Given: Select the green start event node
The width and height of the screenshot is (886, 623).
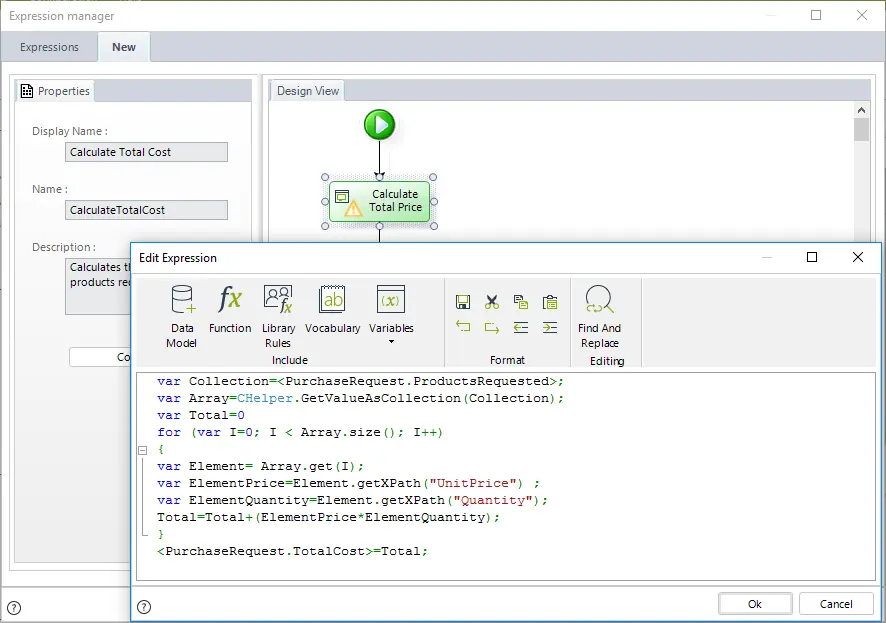Looking at the screenshot, I should point(379,125).
